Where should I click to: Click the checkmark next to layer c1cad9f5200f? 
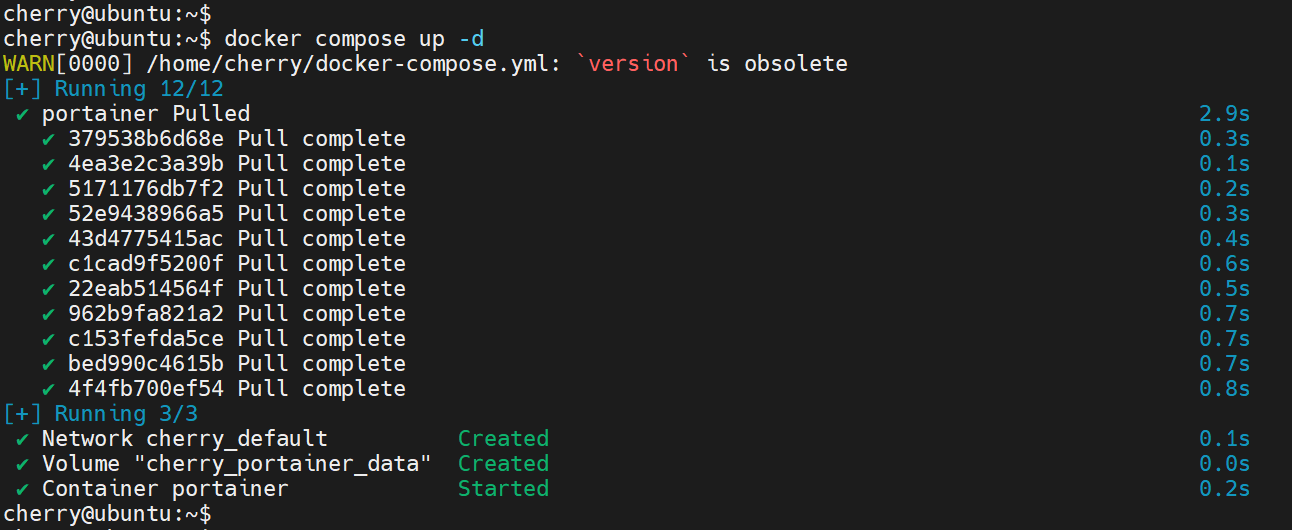48,264
